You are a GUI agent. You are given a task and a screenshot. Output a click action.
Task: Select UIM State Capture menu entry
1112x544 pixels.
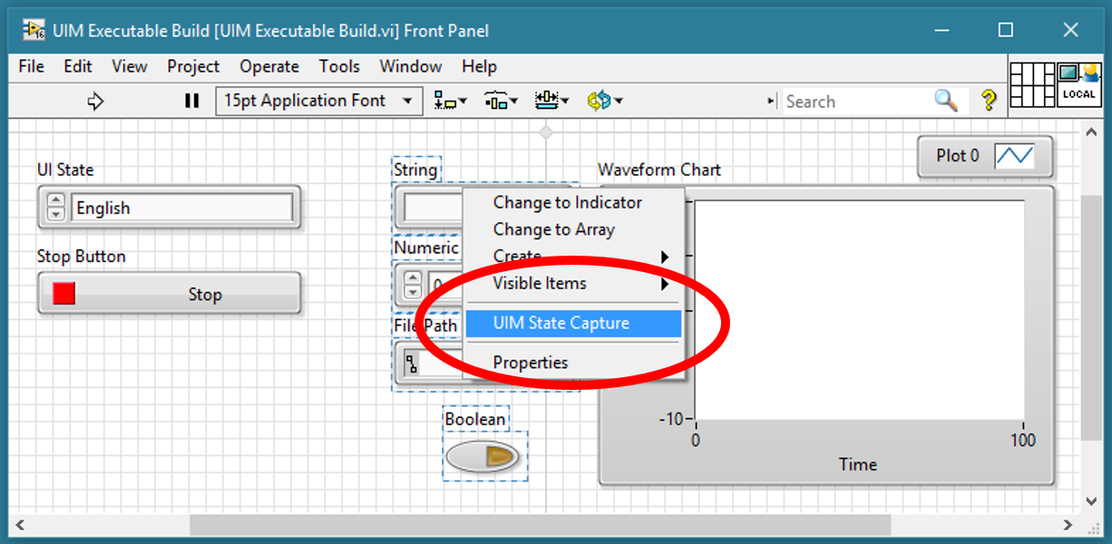point(561,323)
